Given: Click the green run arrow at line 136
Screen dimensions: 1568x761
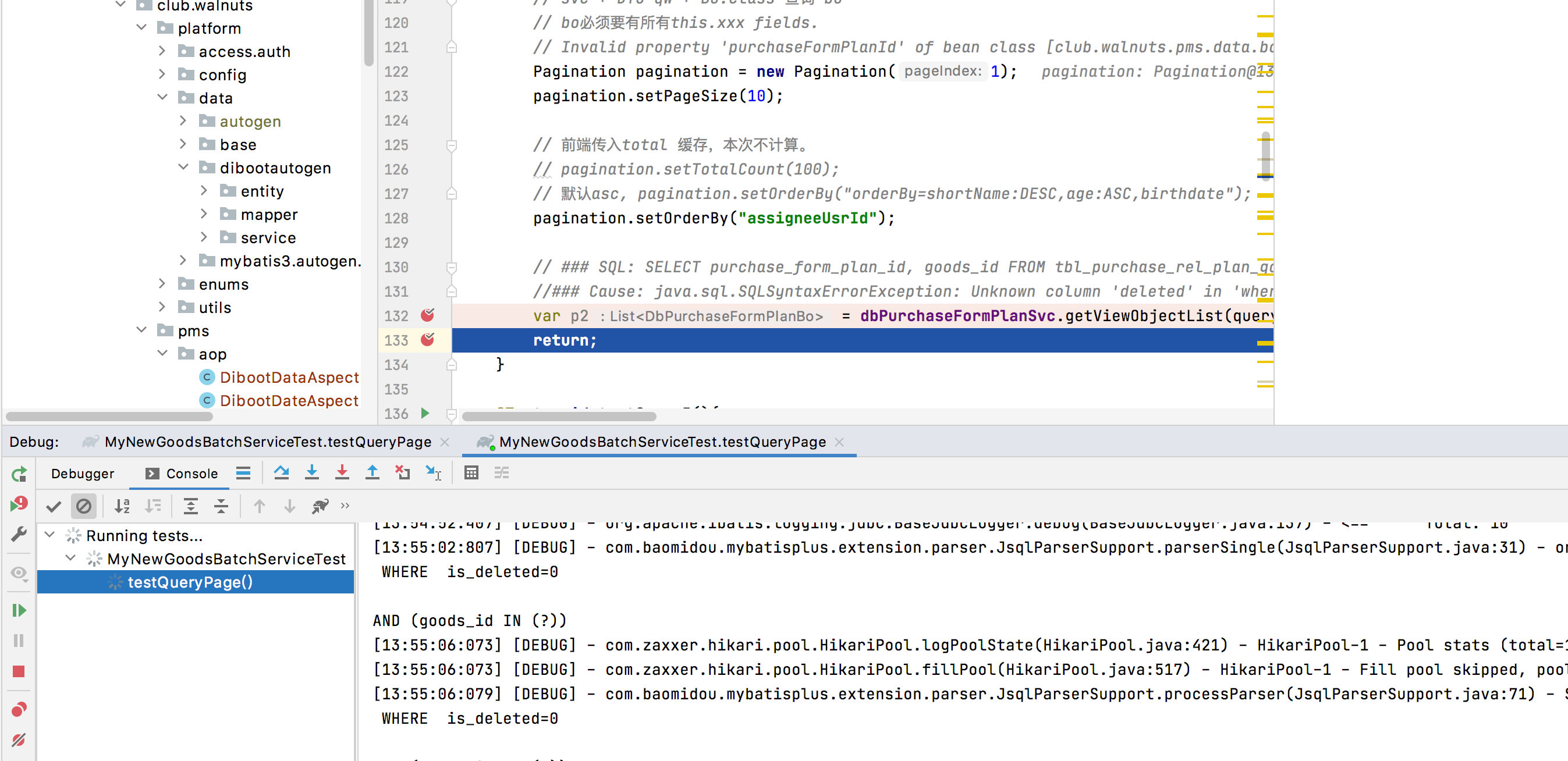Looking at the screenshot, I should pos(425,414).
